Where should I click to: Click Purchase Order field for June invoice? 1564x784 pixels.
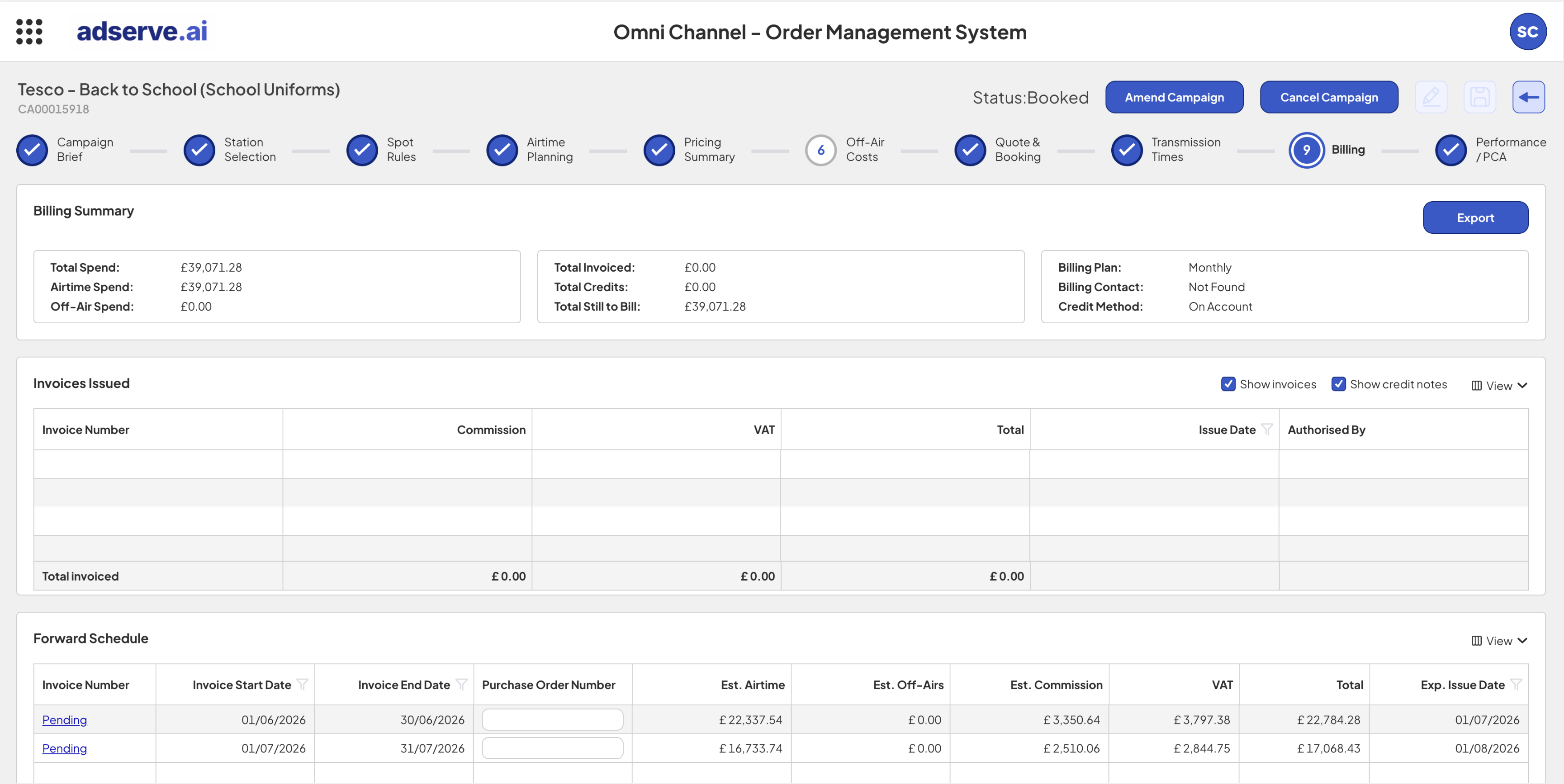[x=553, y=720]
